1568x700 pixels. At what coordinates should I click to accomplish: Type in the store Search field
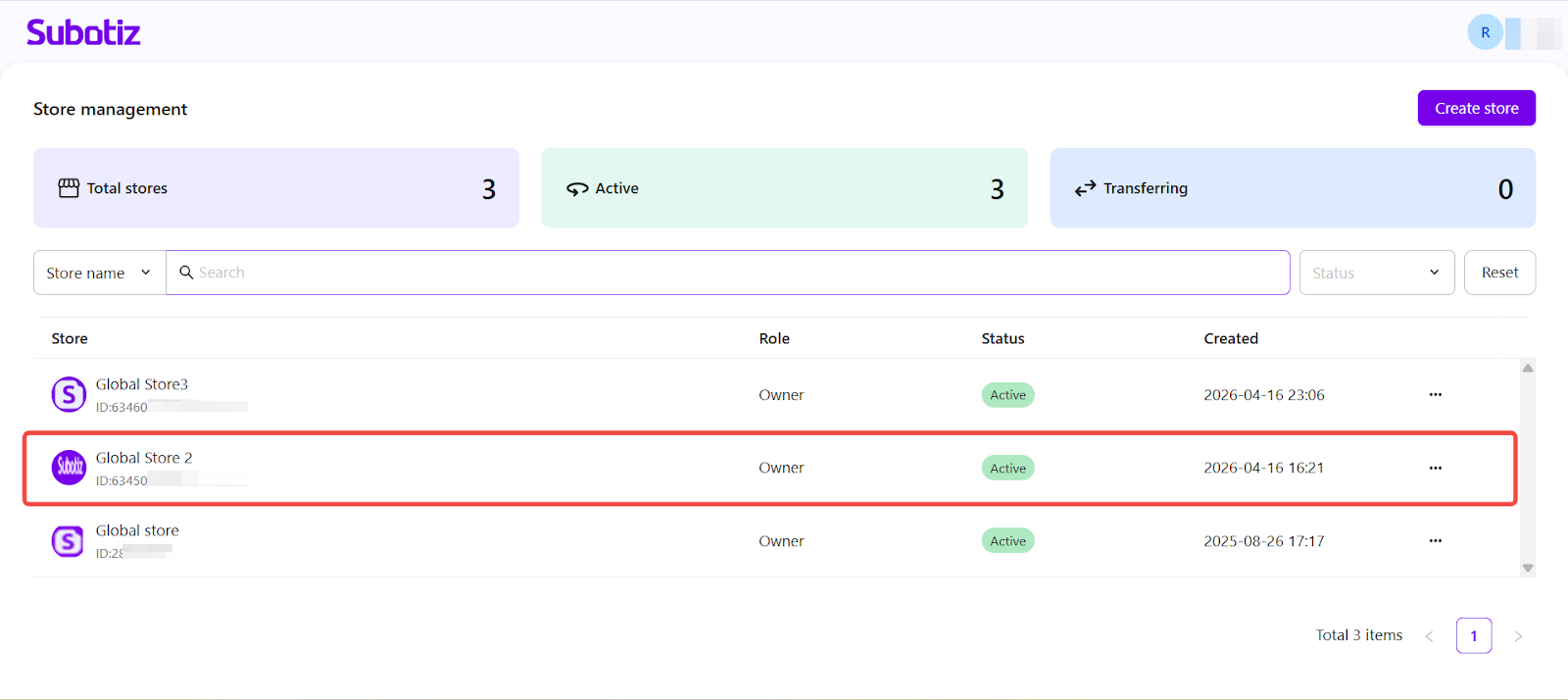(735, 273)
